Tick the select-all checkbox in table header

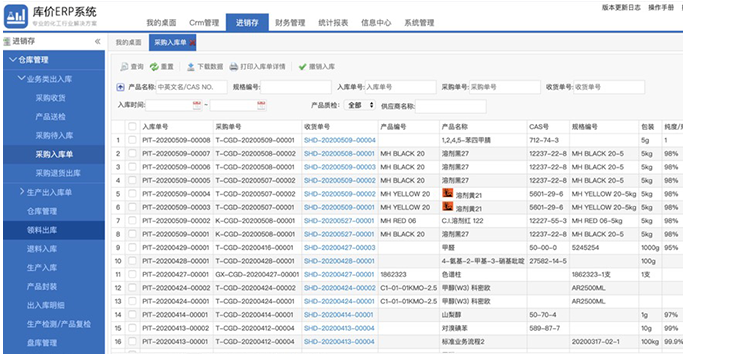point(132,127)
